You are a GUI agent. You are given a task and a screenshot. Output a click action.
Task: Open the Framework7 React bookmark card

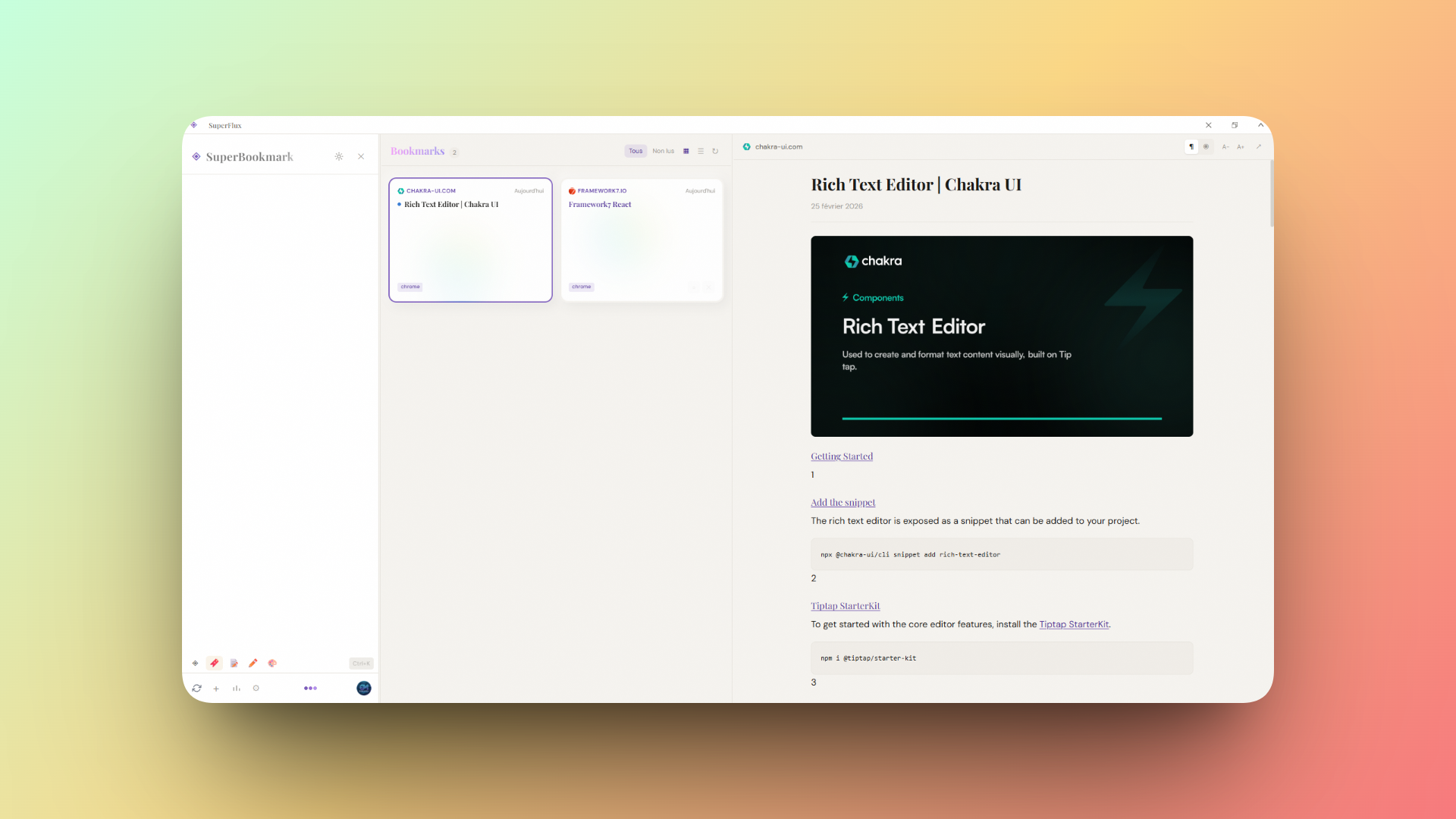[x=642, y=240]
